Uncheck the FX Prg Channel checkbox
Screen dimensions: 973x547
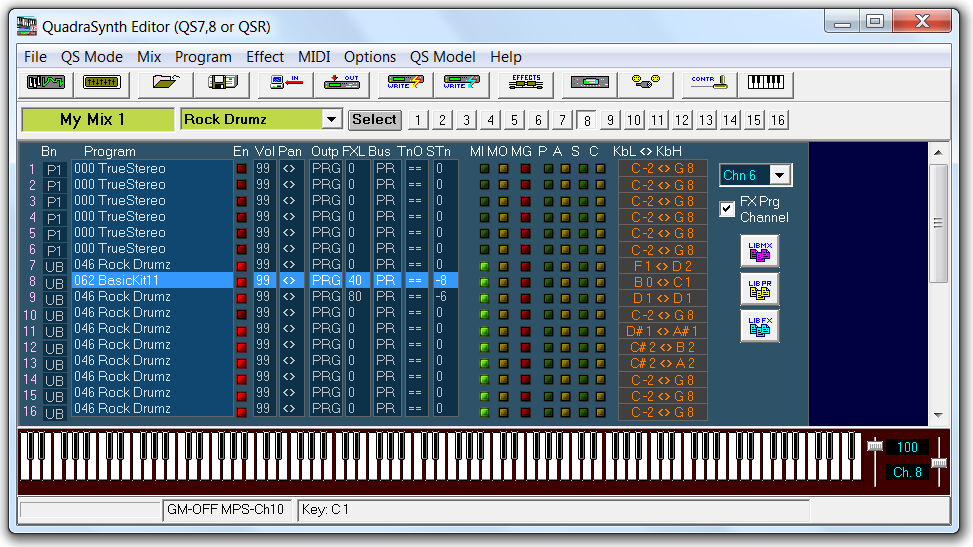(x=728, y=209)
